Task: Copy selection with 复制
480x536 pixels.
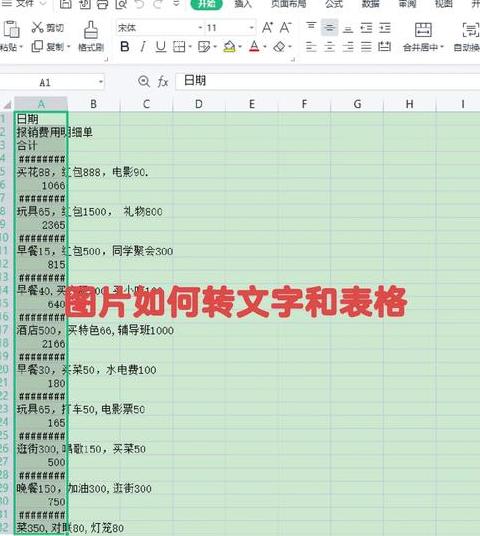Action: [48, 46]
